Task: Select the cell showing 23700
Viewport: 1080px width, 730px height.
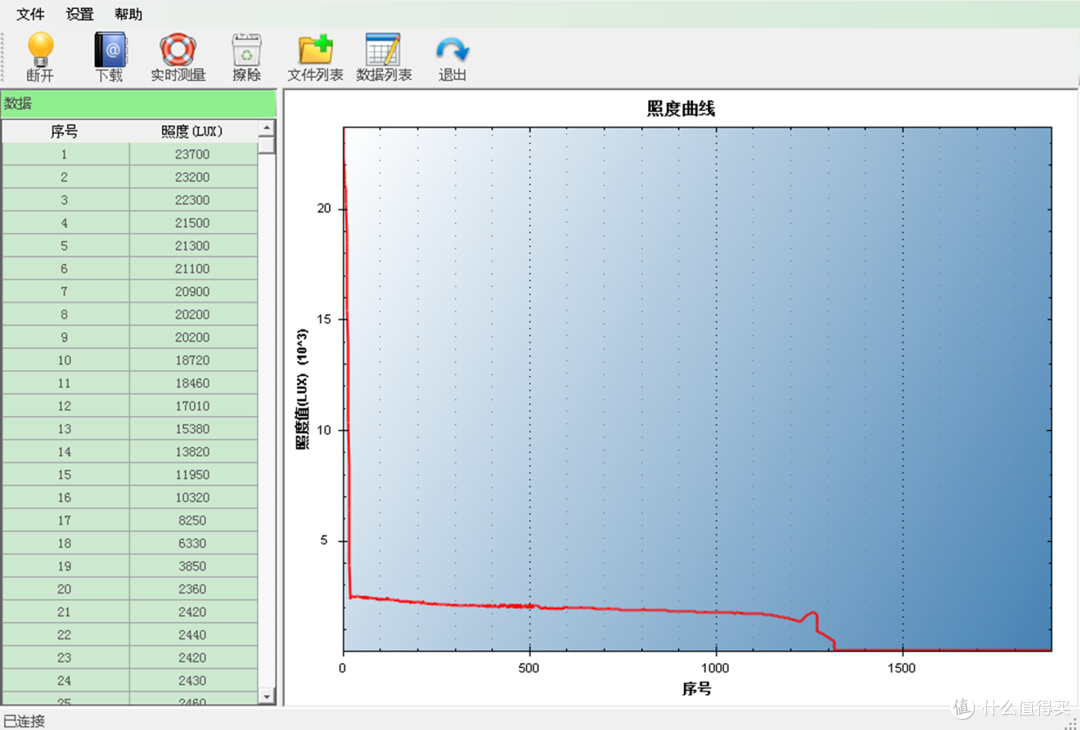Action: tap(193, 154)
